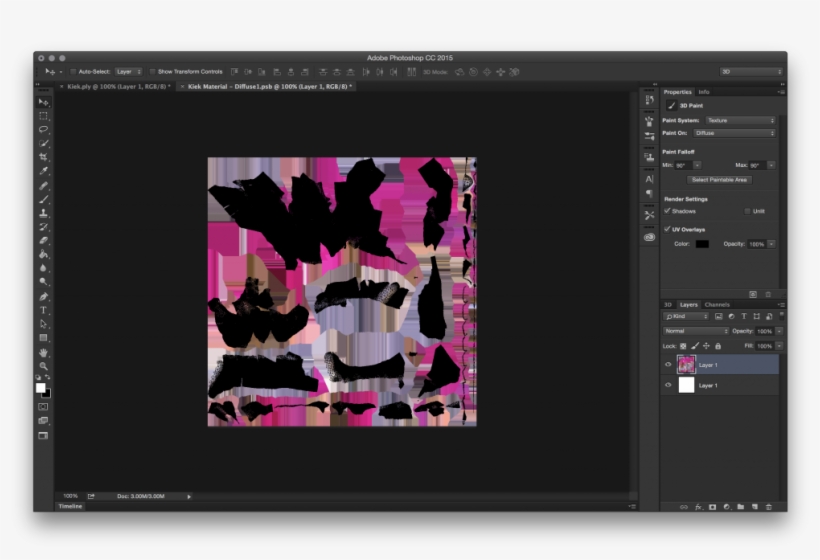This screenshot has width=820, height=560.
Task: Select the Eraser tool
Action: (x=43, y=241)
